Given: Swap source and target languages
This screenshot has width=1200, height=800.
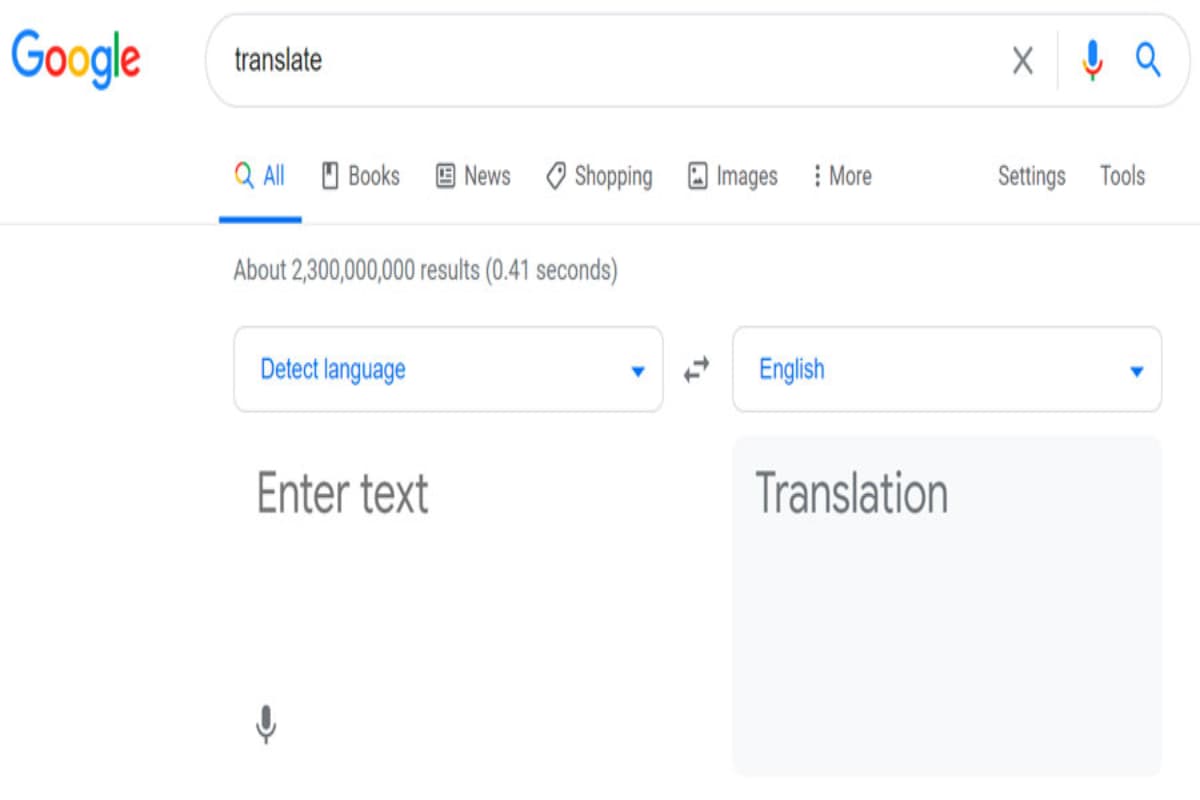Looking at the screenshot, I should (697, 370).
